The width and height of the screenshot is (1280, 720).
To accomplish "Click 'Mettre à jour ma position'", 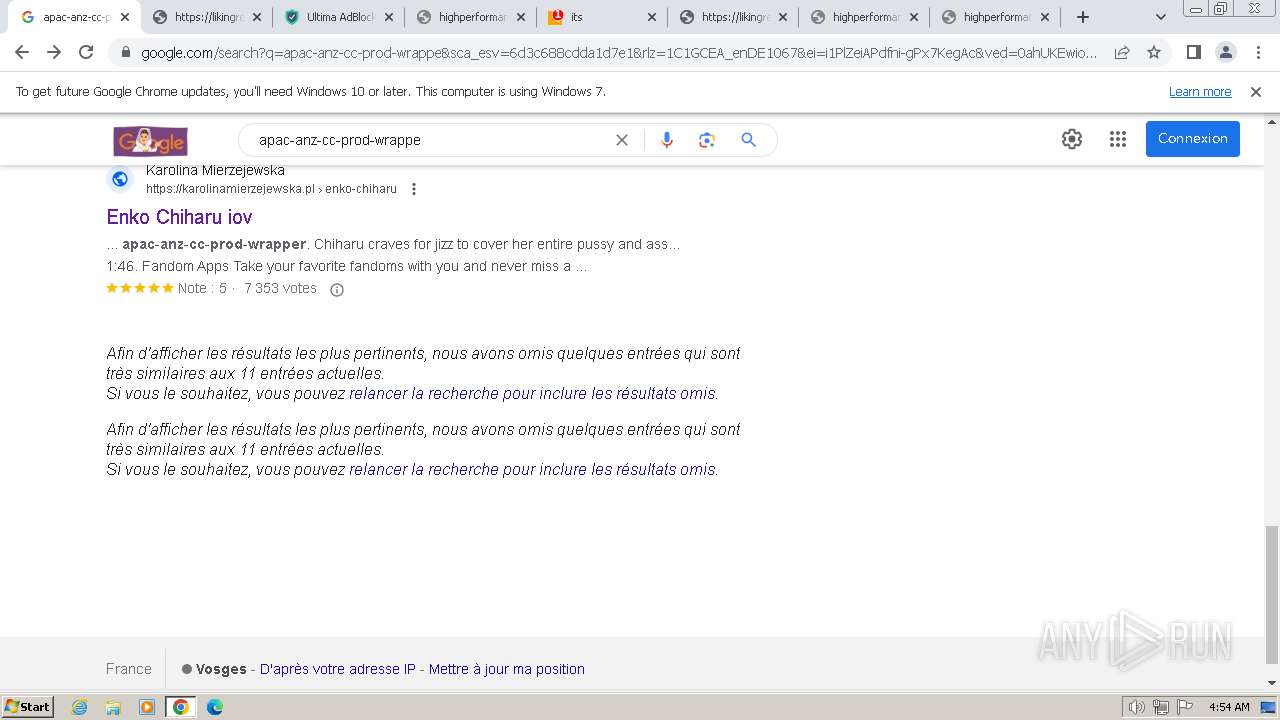I will tap(506, 669).
